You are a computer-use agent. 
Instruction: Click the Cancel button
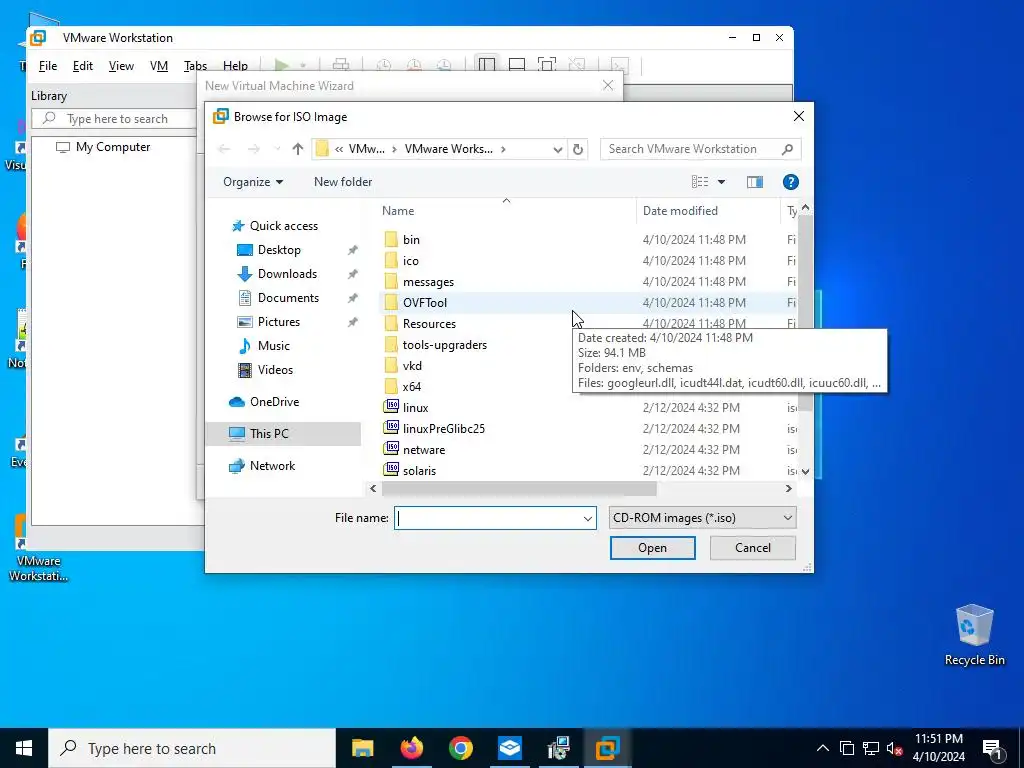pos(752,548)
